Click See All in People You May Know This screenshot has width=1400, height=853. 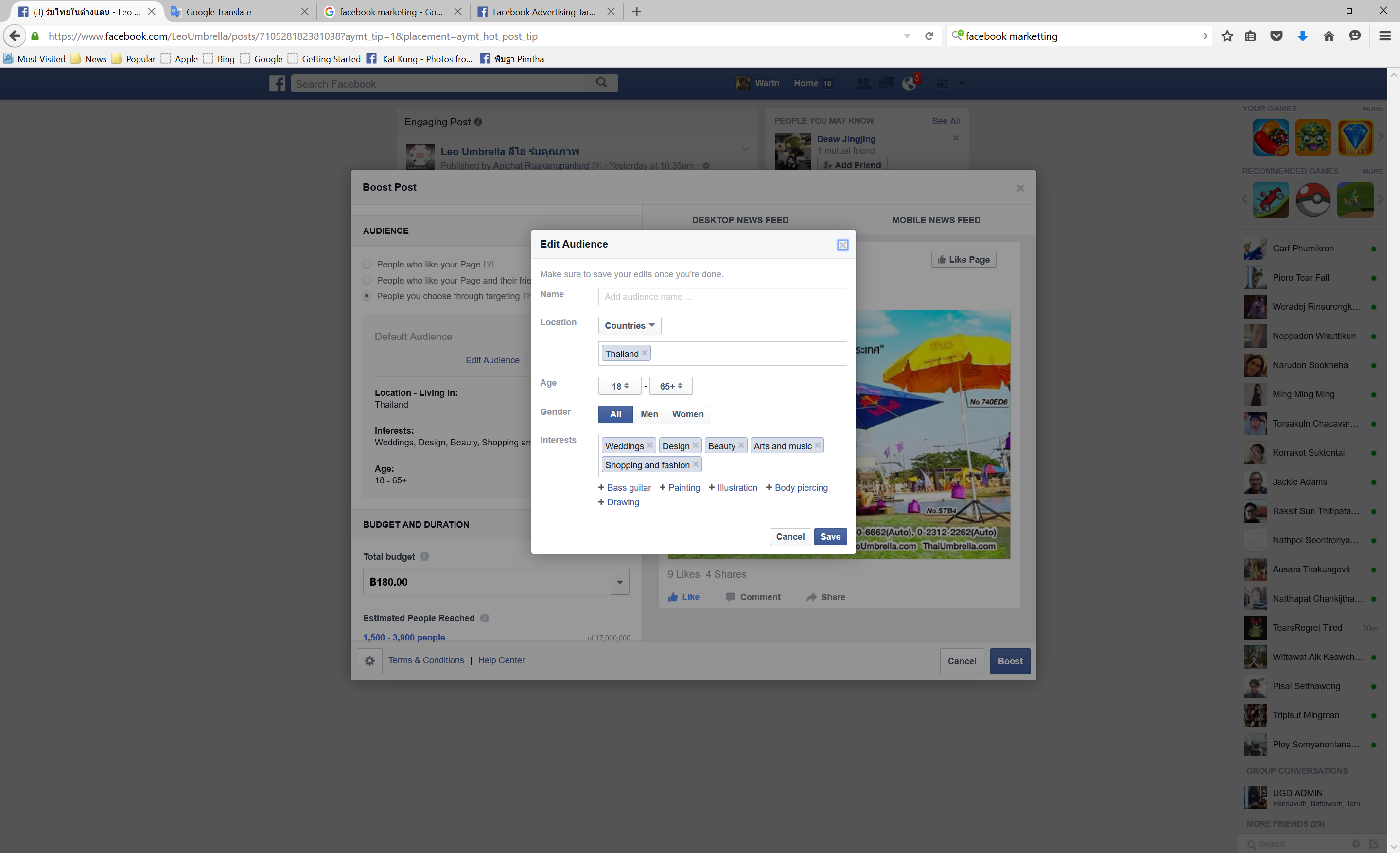[945, 121]
